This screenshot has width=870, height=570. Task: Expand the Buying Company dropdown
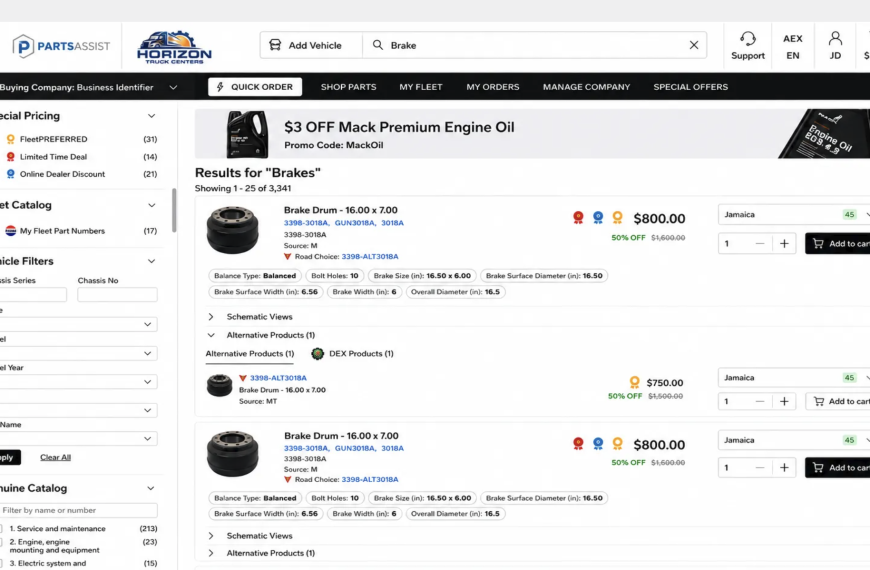(173, 87)
